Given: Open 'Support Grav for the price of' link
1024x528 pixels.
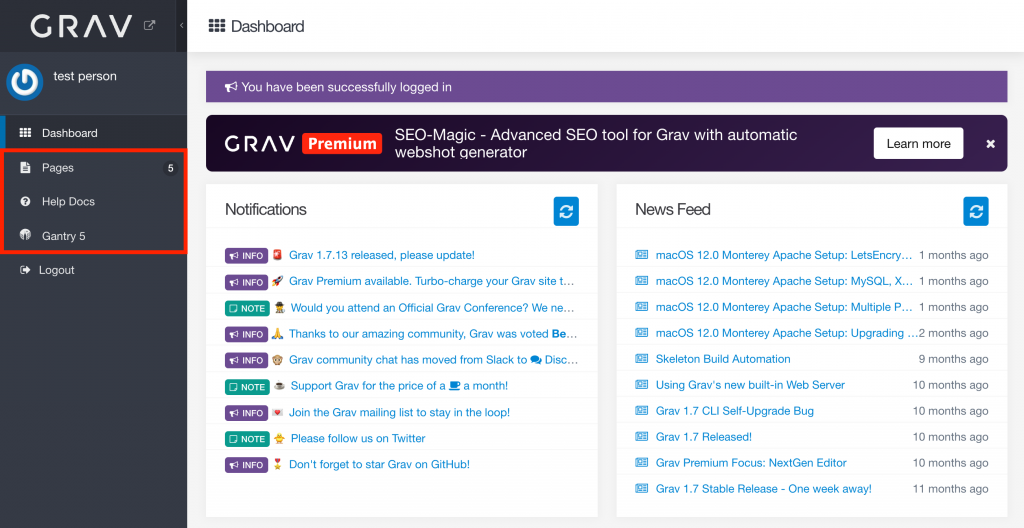Looking at the screenshot, I should tap(399, 386).
